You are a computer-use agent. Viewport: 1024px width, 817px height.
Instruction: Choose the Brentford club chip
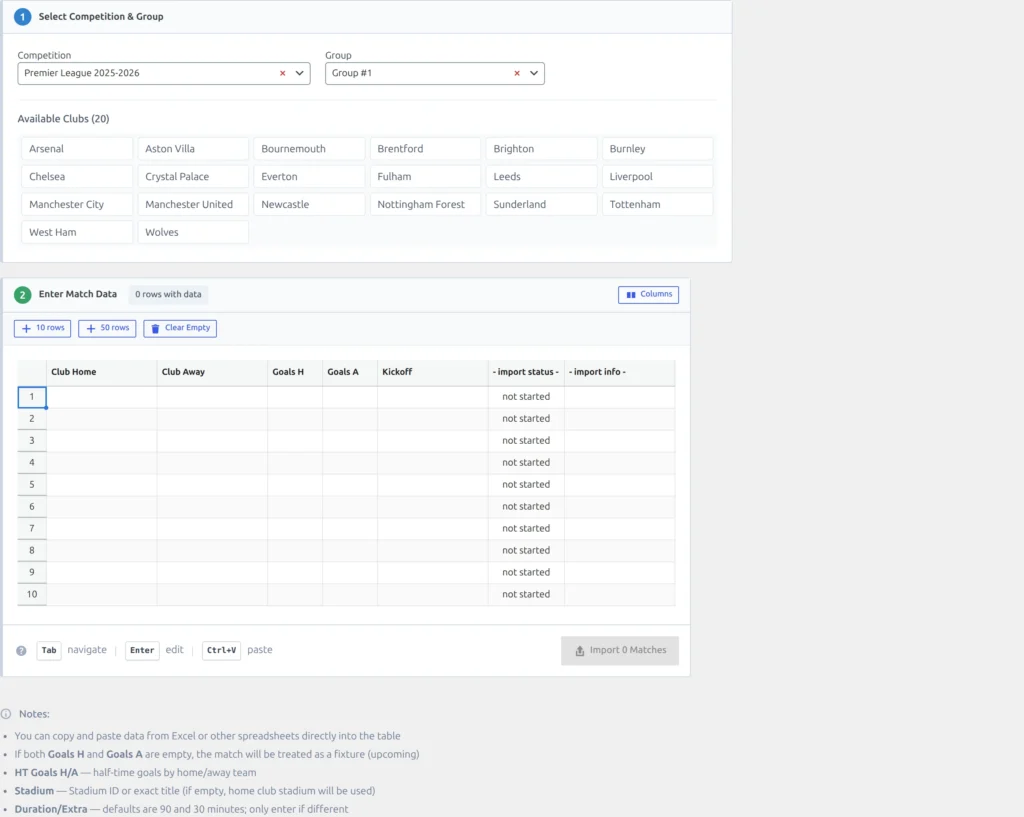[x=426, y=149]
